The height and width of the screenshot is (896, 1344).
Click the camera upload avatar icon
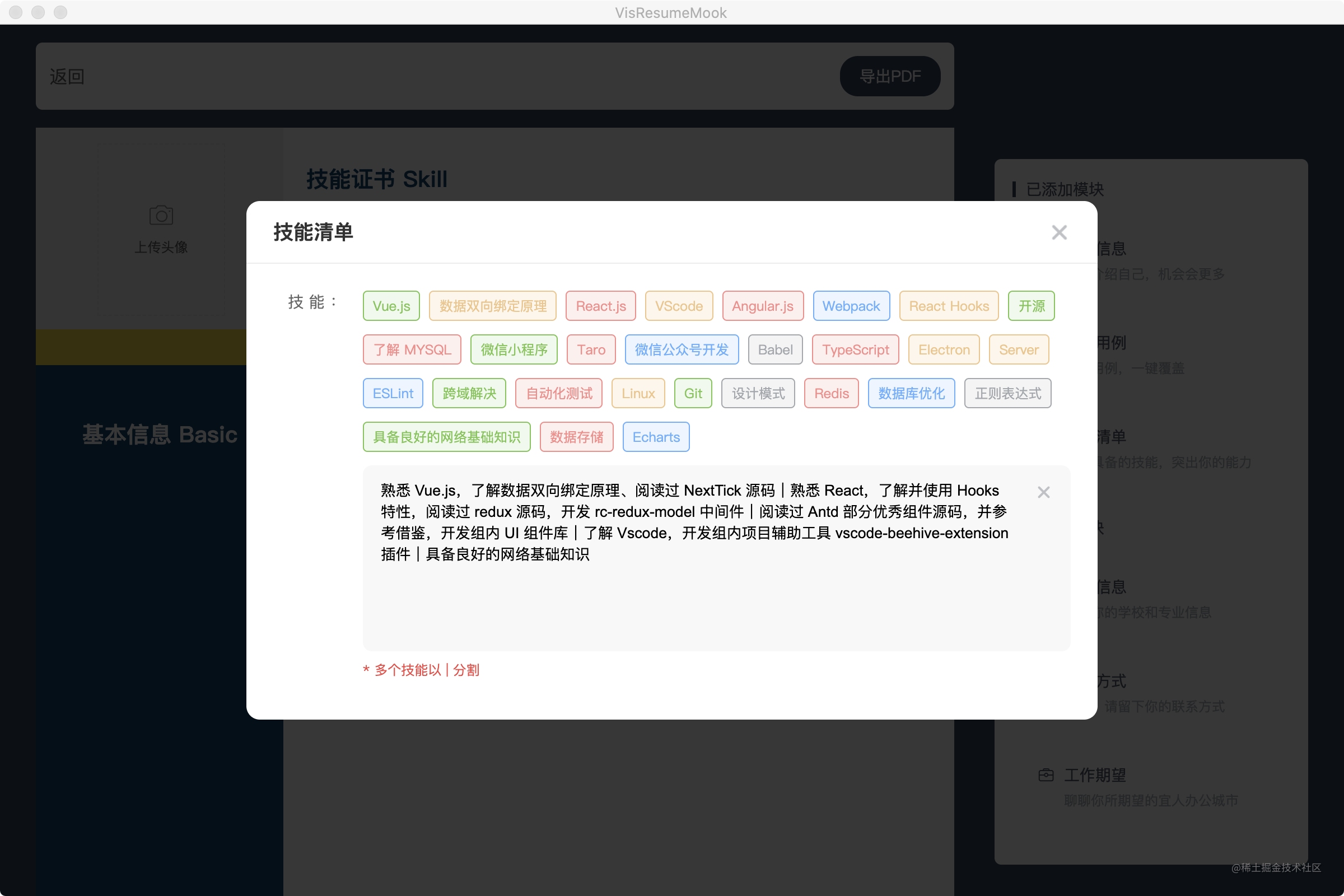pos(161,216)
